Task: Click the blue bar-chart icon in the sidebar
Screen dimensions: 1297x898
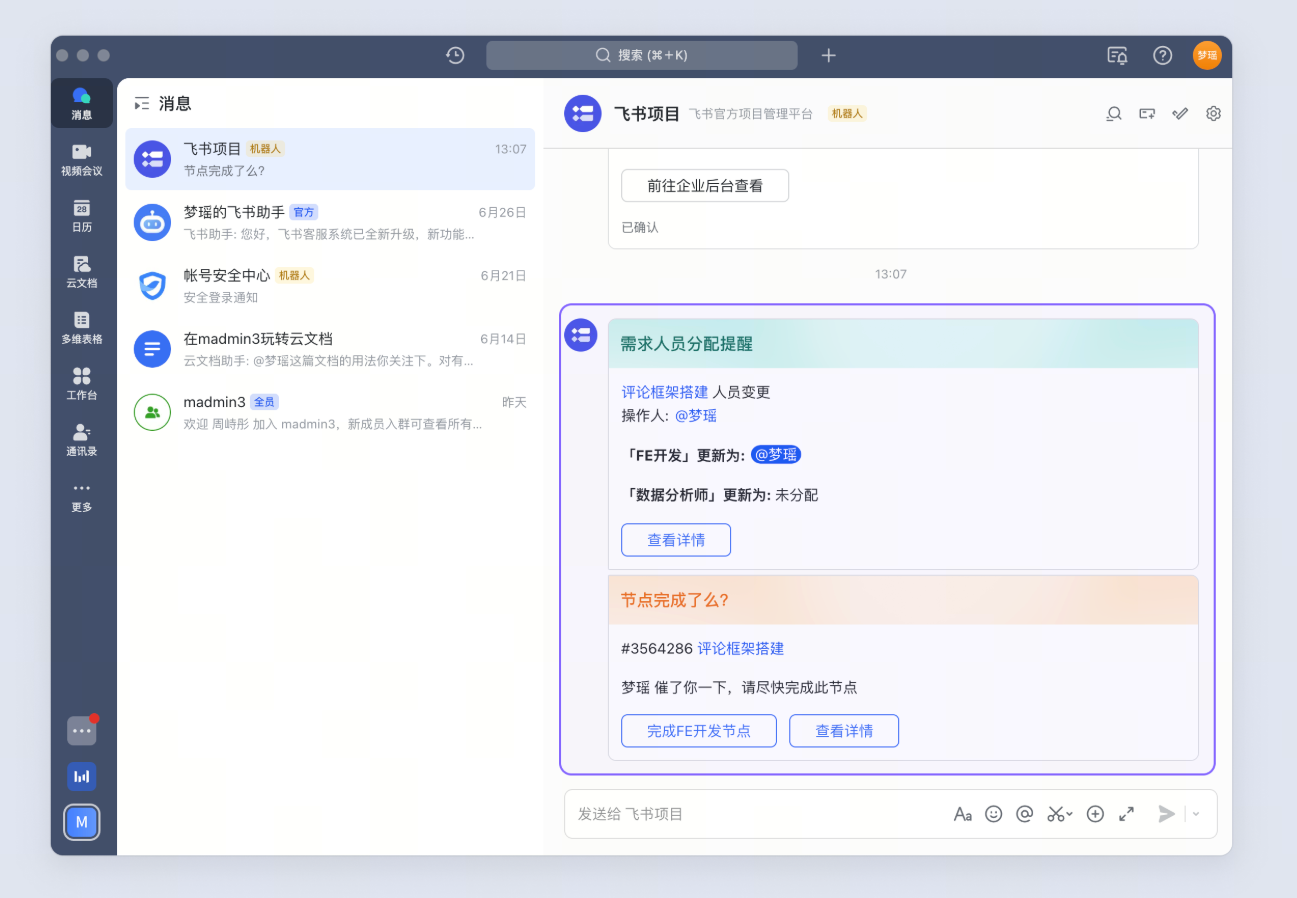Action: (82, 776)
